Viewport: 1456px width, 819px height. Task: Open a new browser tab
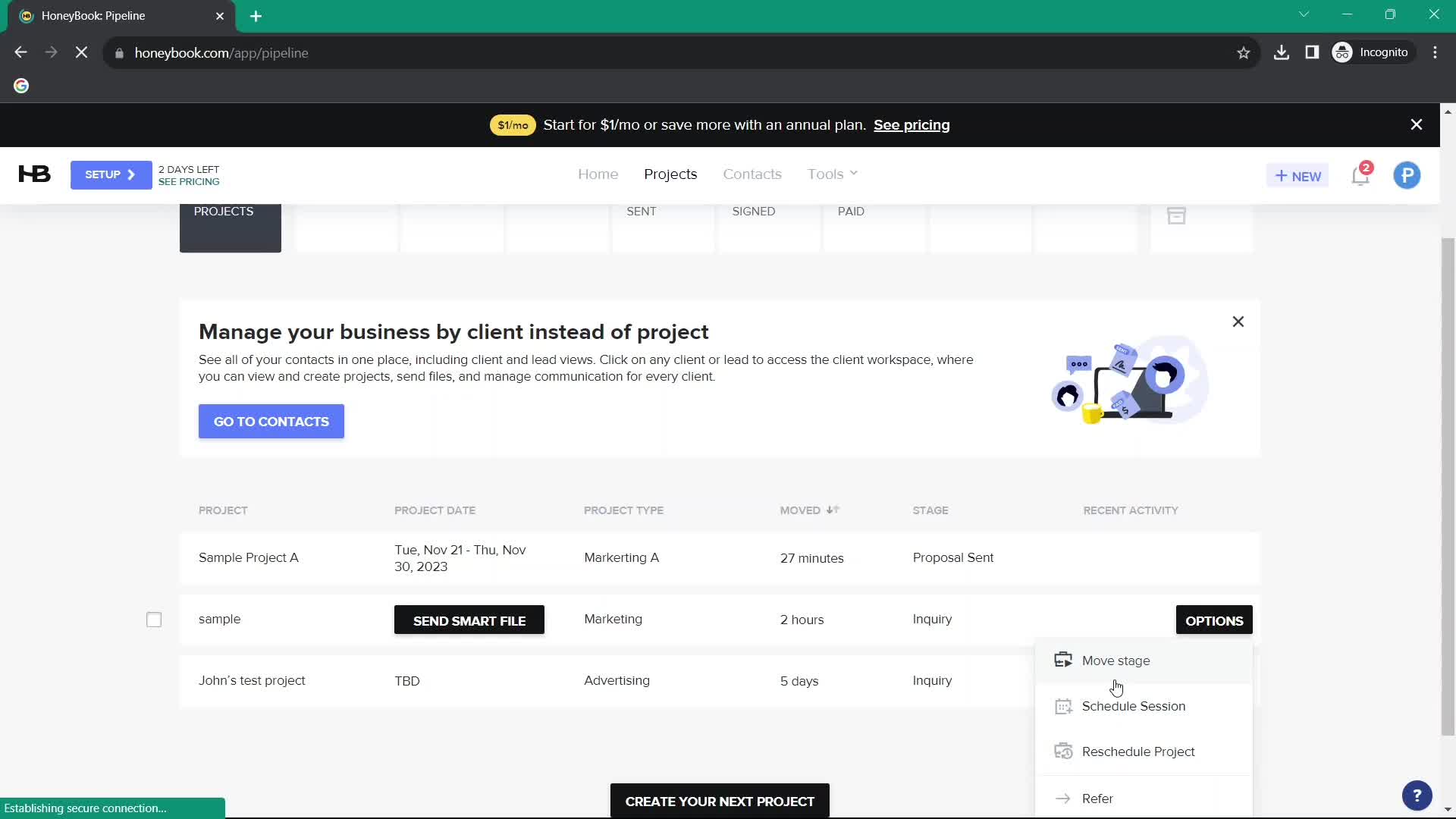click(x=256, y=16)
